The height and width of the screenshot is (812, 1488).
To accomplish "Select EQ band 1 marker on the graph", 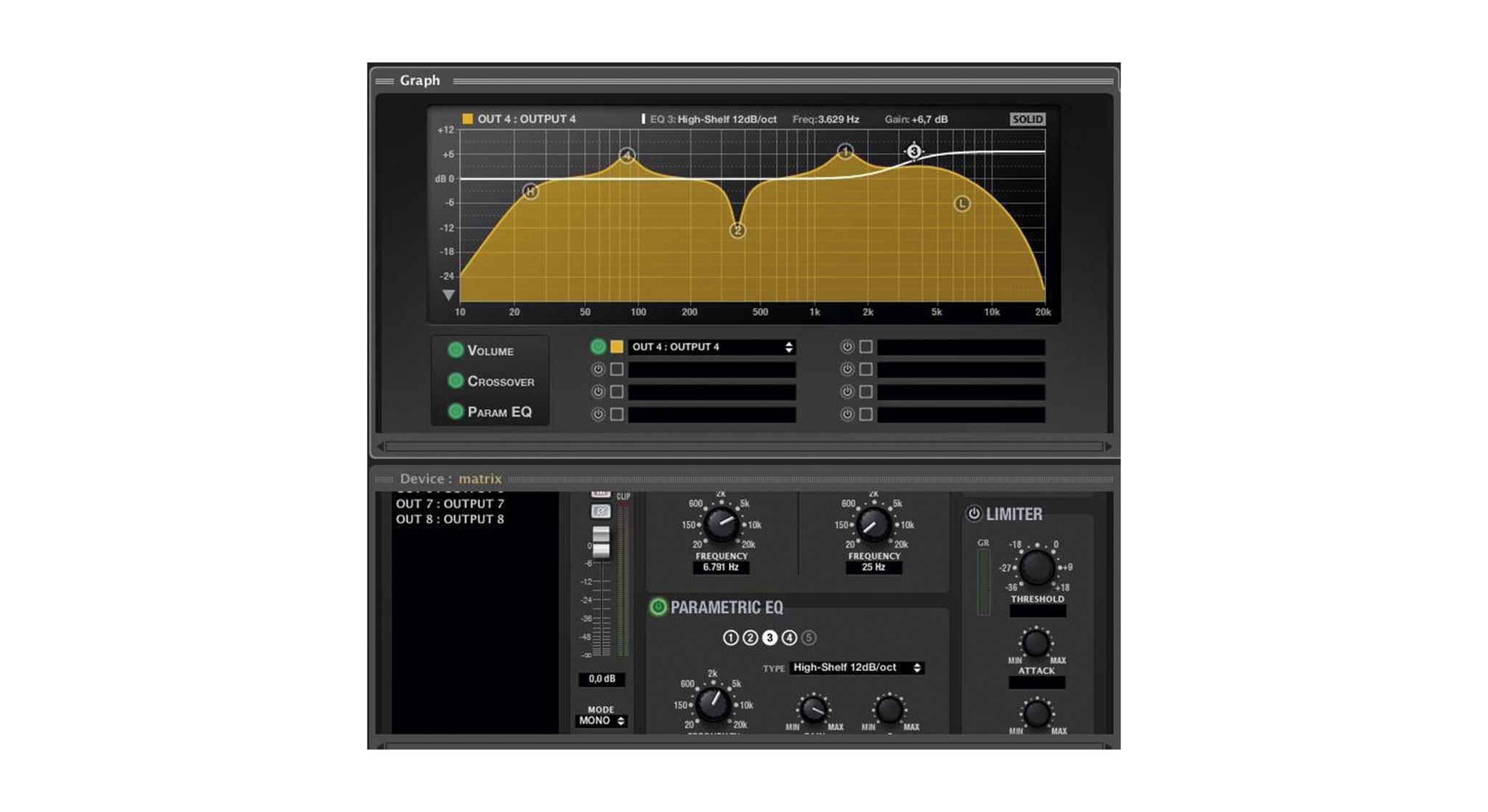I will click(x=845, y=151).
